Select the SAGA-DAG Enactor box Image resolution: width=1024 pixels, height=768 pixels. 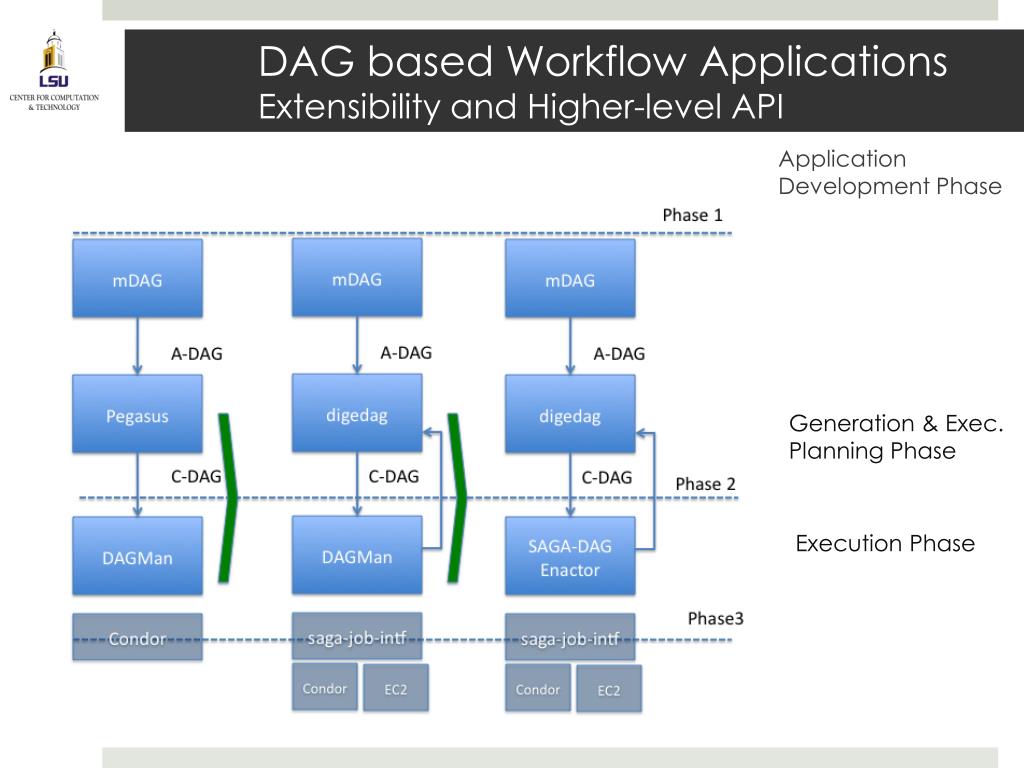pyautogui.click(x=569, y=556)
